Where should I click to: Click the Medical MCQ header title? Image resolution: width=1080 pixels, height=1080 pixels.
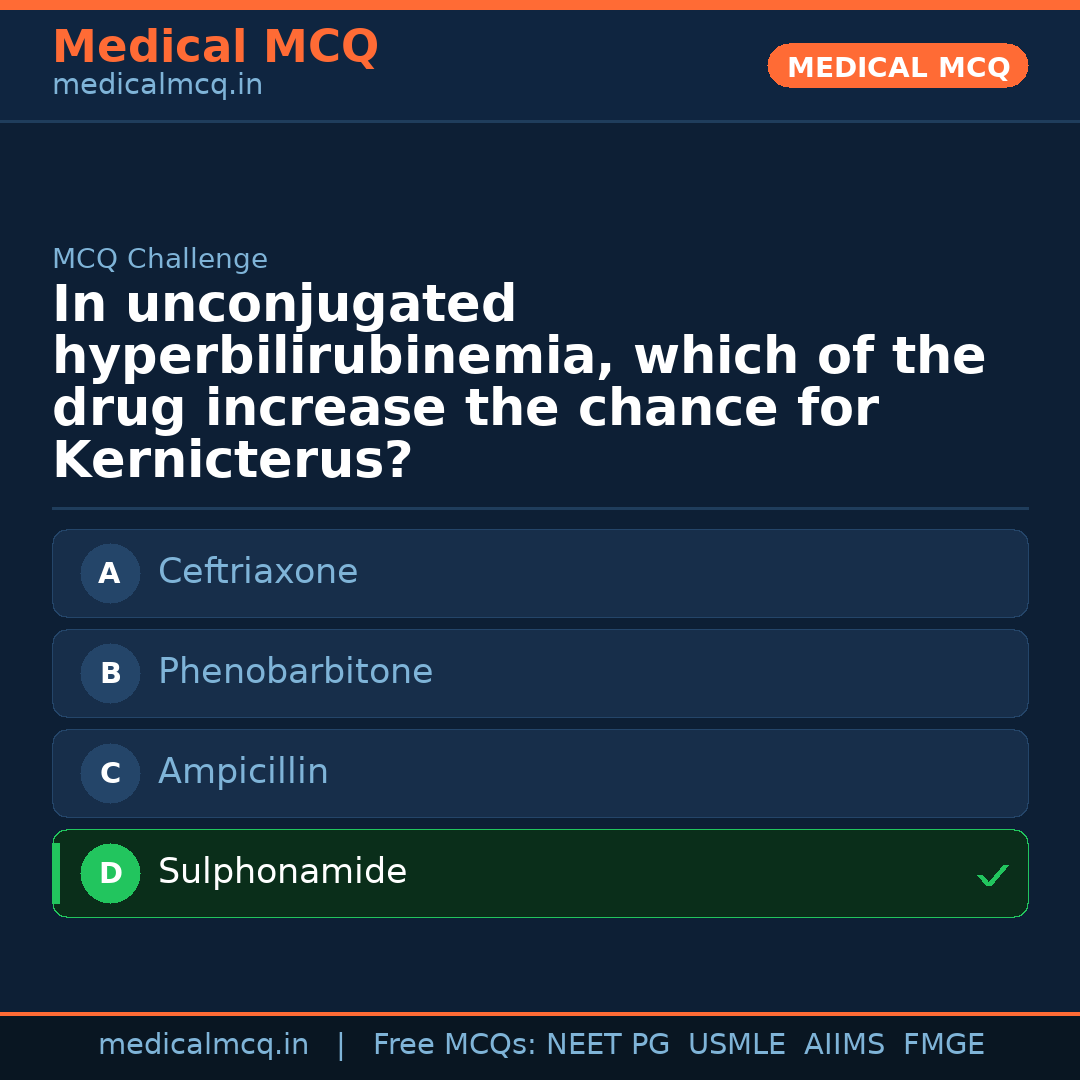click(215, 47)
